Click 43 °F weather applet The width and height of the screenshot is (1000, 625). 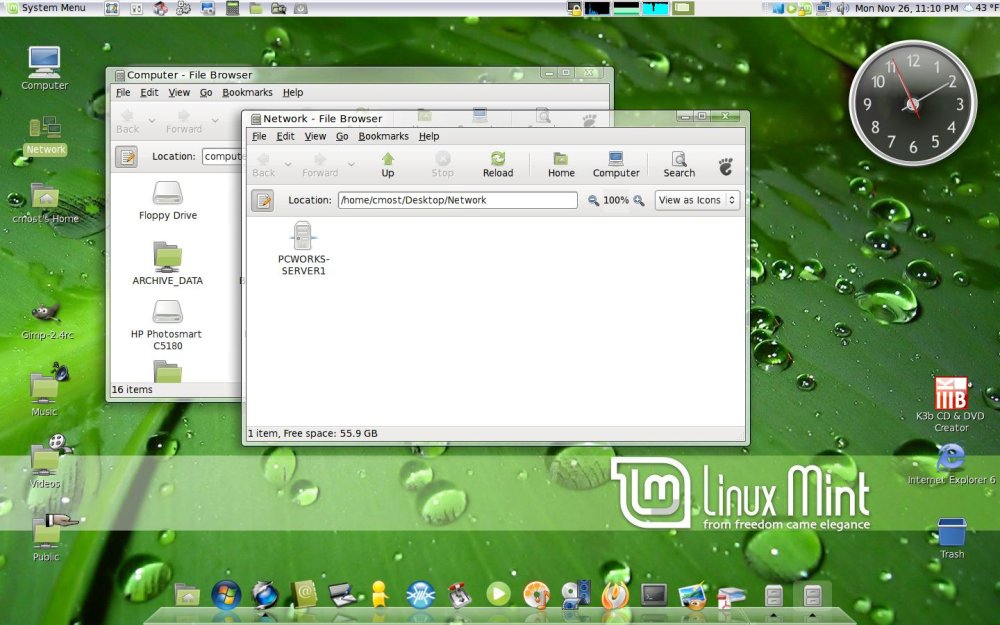[x=981, y=8]
